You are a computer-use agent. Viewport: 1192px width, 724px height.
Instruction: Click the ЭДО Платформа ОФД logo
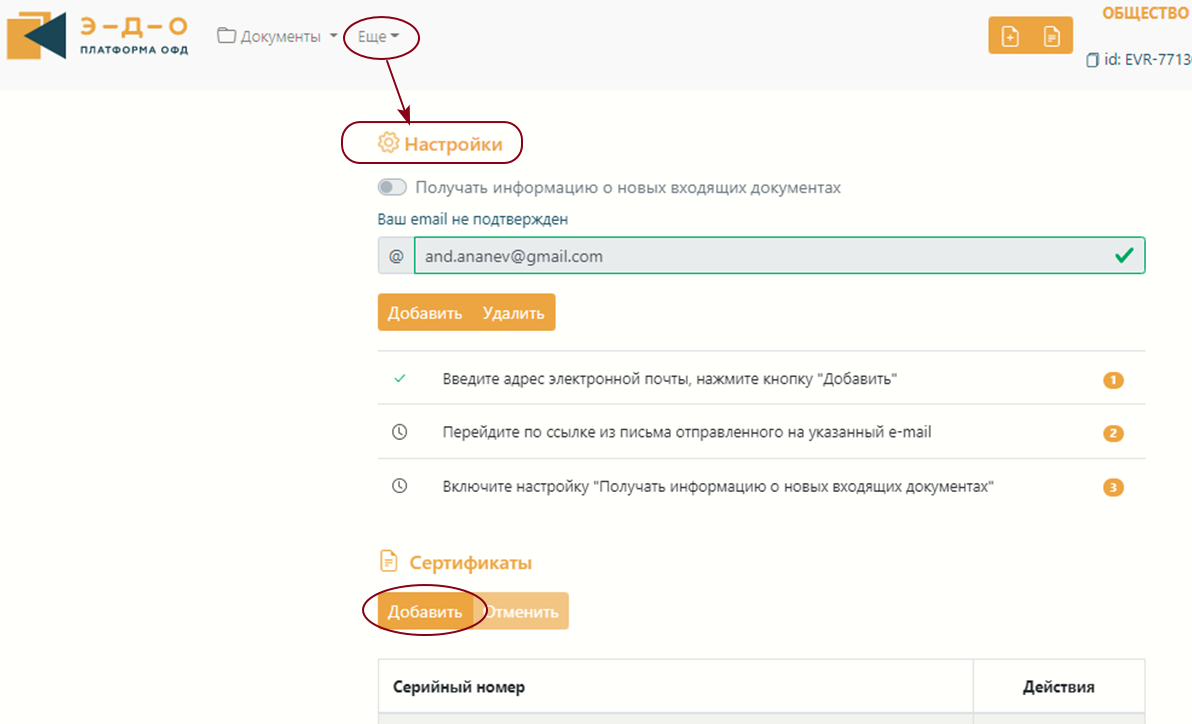click(x=97, y=35)
